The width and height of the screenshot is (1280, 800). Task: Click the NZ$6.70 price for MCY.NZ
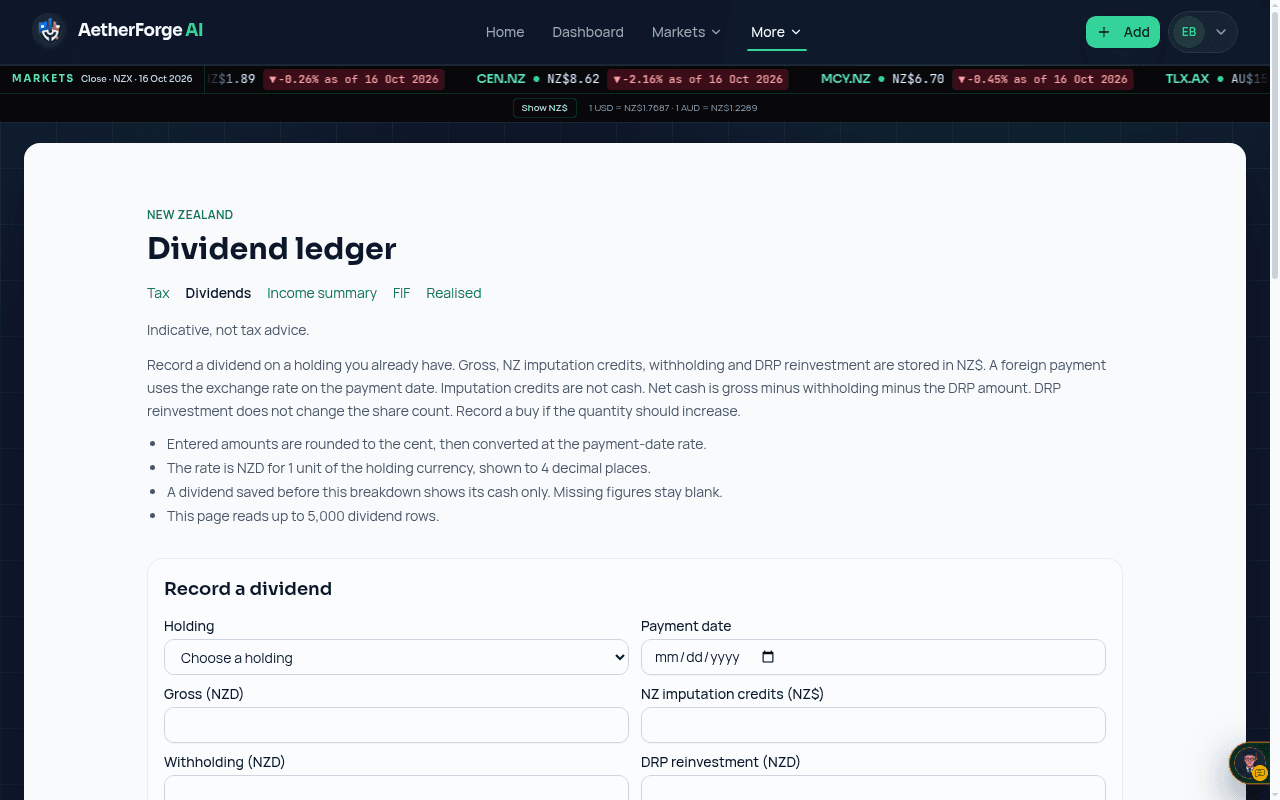click(x=918, y=79)
